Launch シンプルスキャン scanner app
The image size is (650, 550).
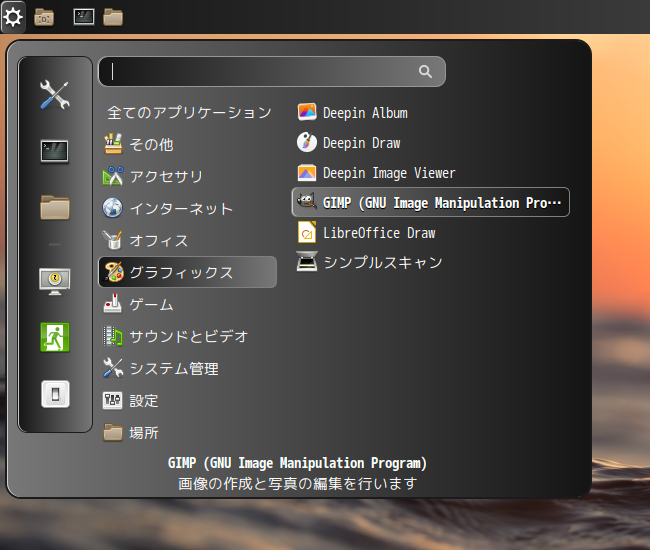(x=431, y=262)
